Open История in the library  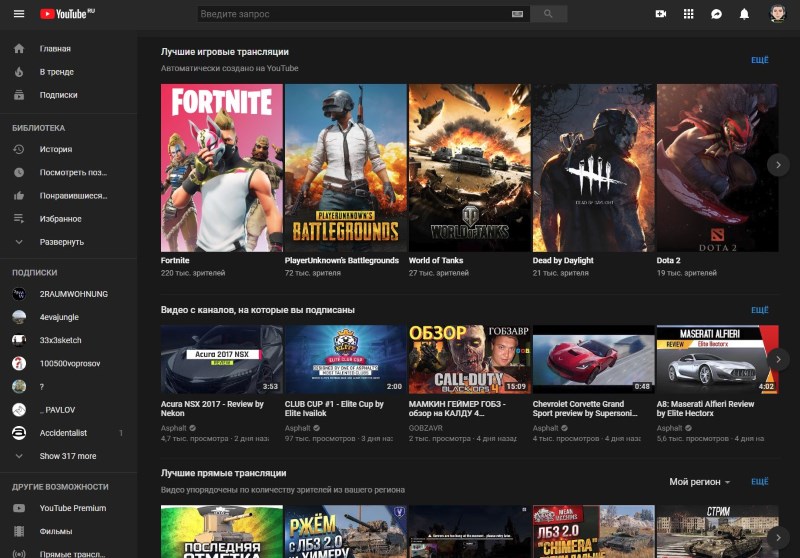click(x=55, y=149)
